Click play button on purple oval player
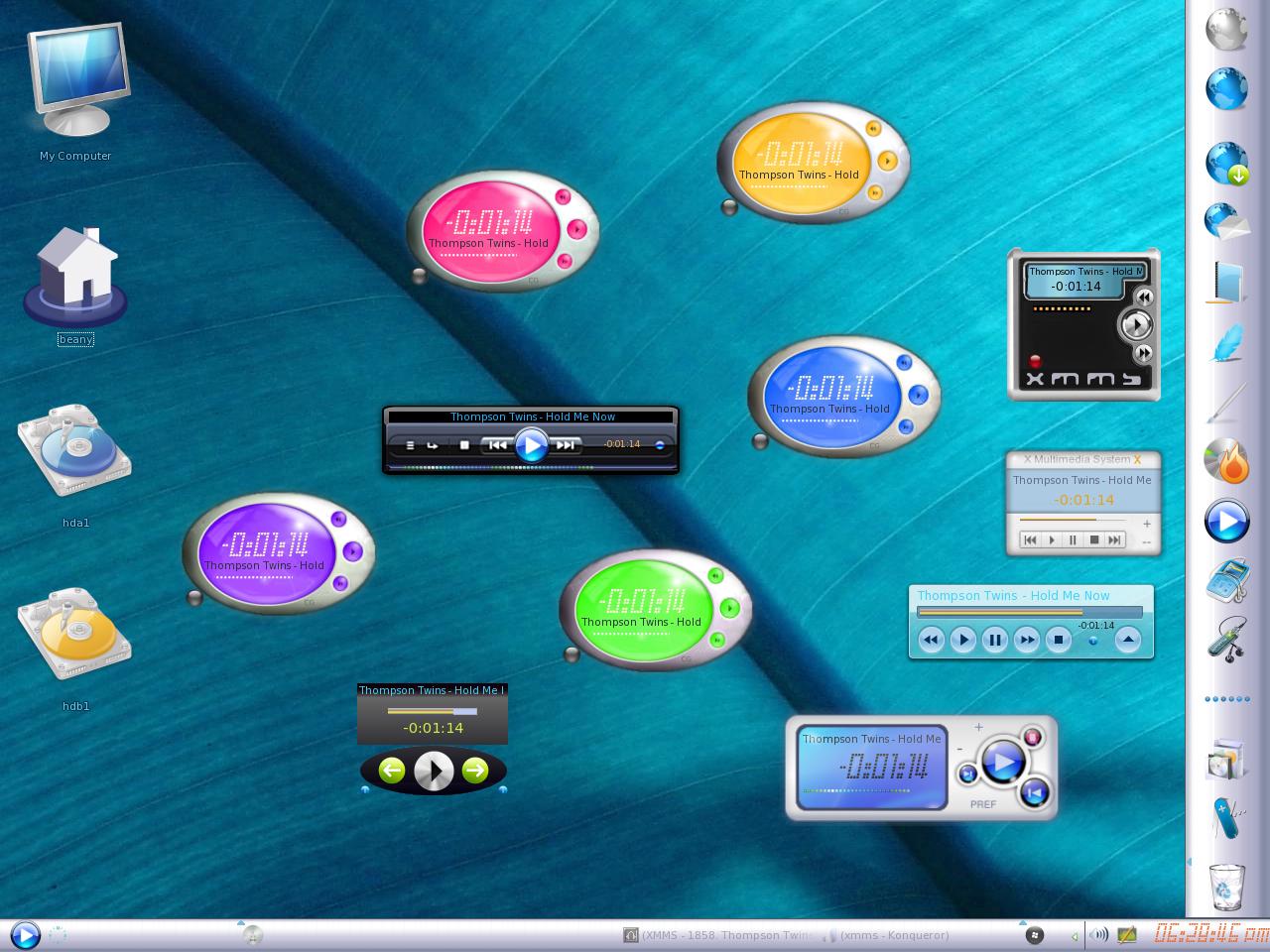The height and width of the screenshot is (952, 1270). tap(352, 551)
